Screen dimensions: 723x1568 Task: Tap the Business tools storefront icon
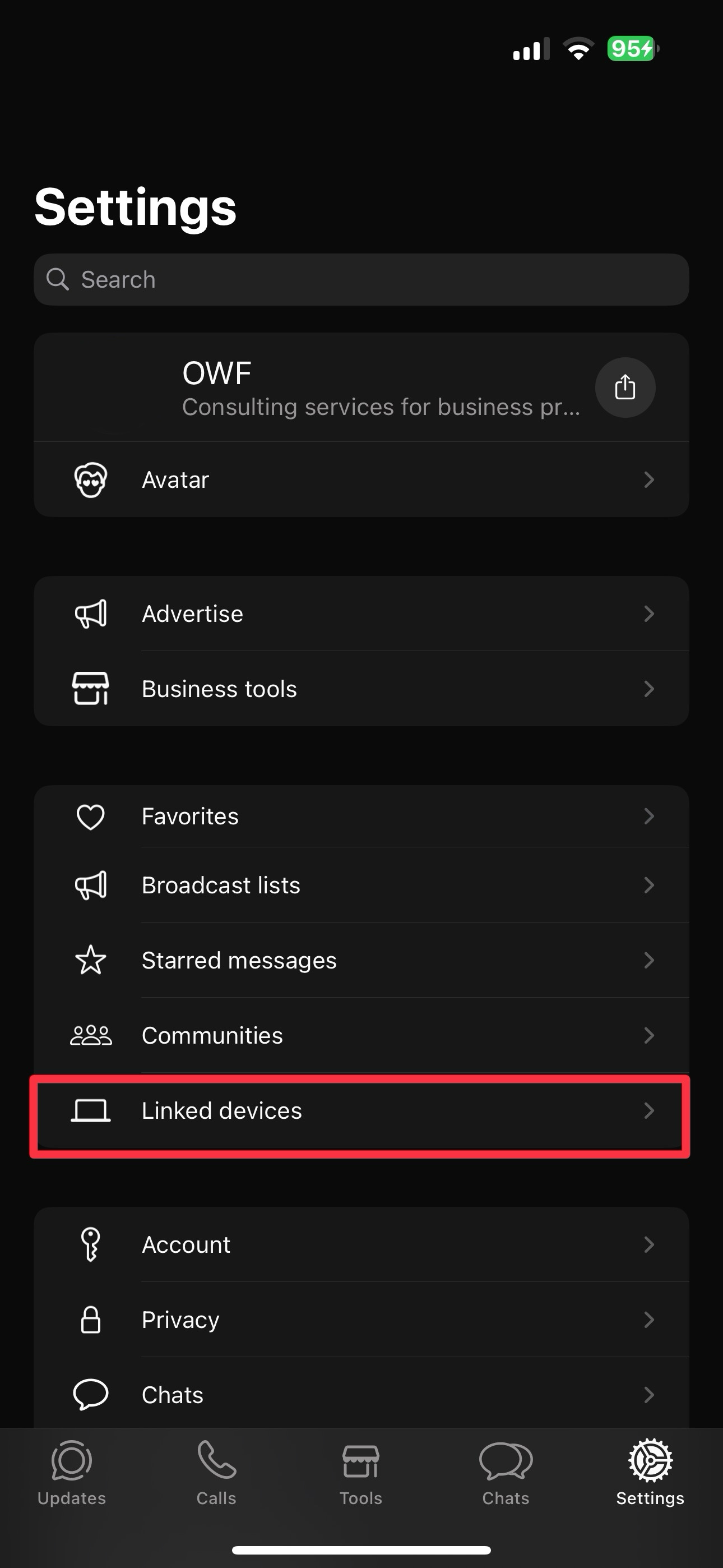[91, 689]
